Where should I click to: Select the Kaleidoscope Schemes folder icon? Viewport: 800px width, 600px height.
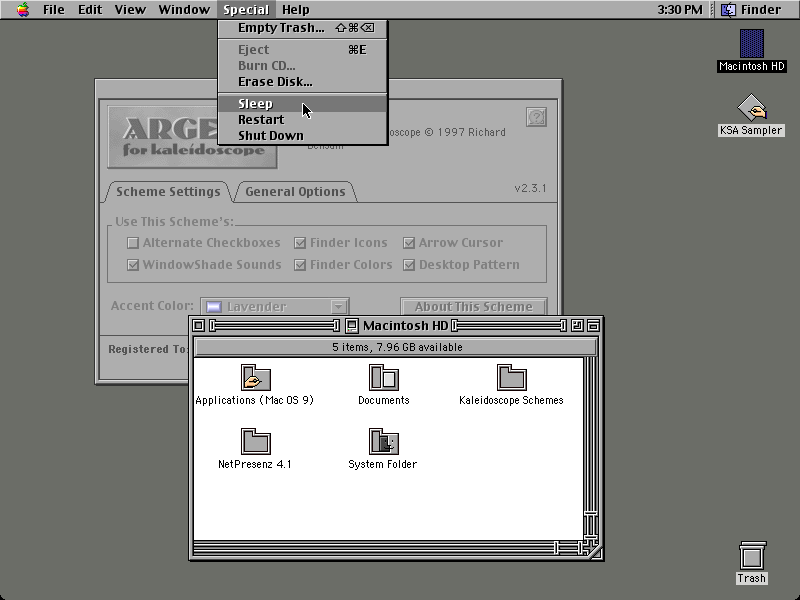[511, 378]
